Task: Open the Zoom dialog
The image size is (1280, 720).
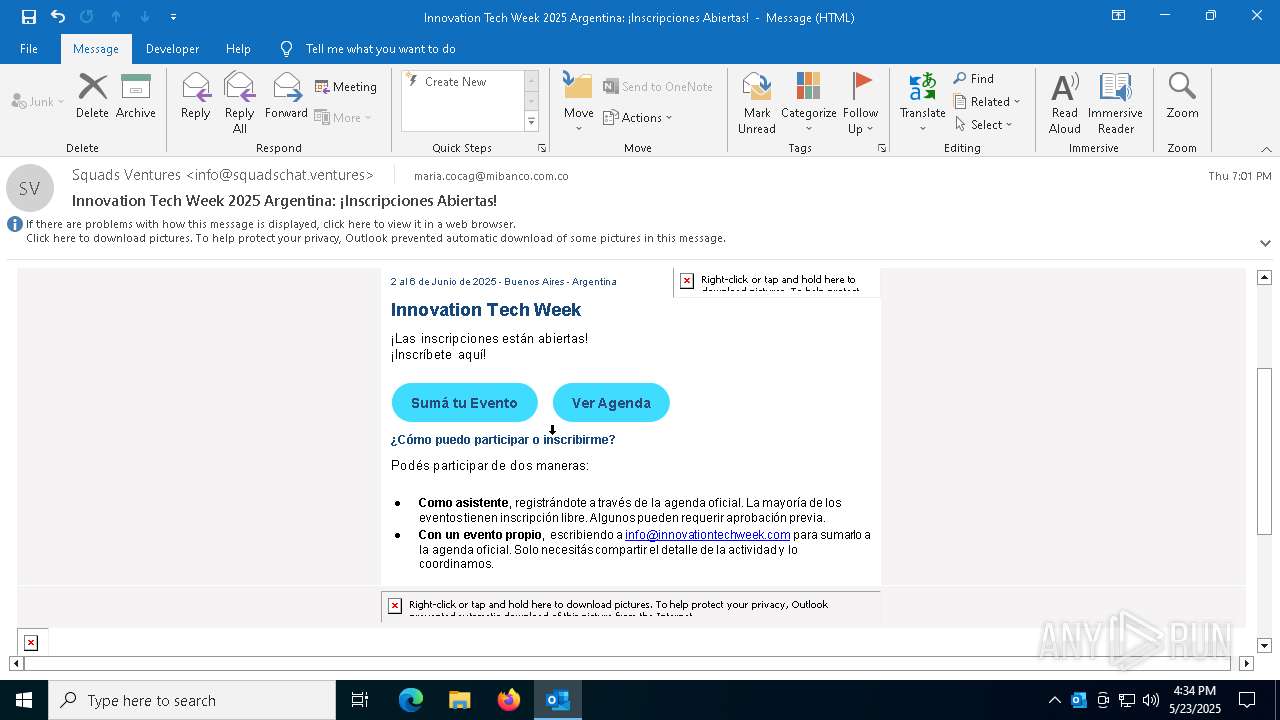Action: [x=1182, y=96]
